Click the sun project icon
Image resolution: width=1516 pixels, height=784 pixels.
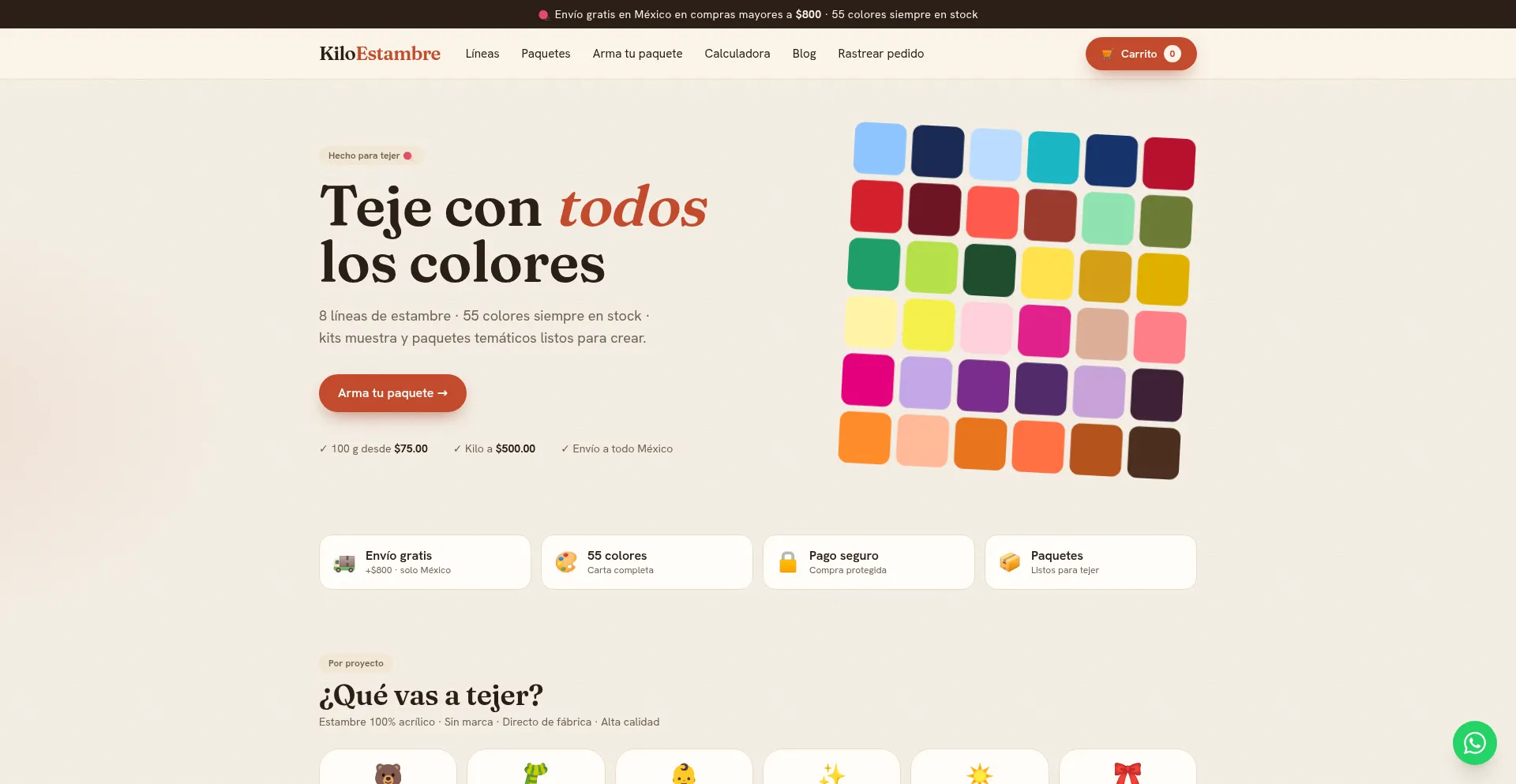[980, 774]
